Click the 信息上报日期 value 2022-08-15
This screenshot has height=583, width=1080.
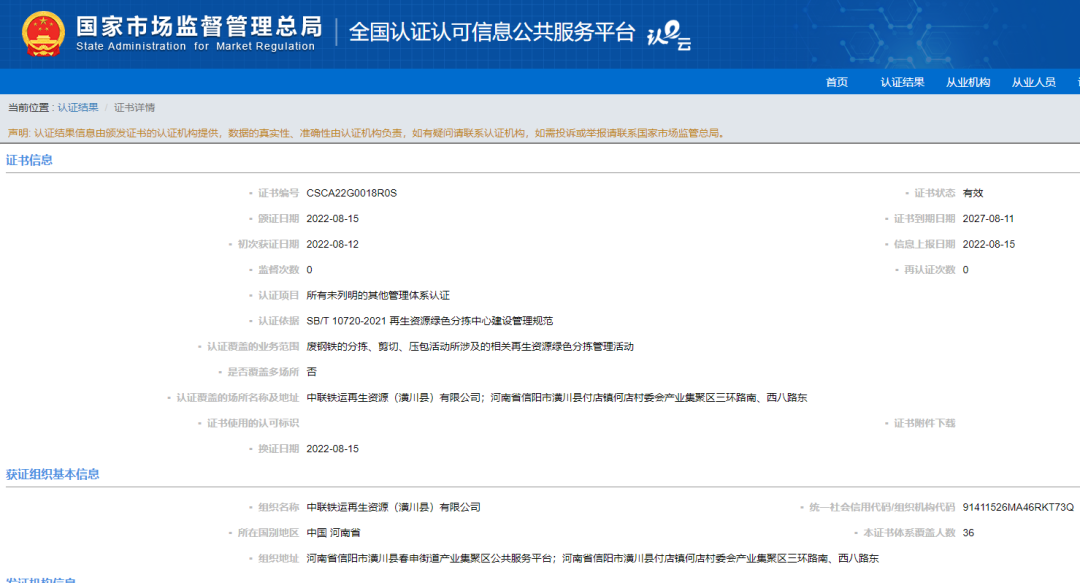(989, 244)
